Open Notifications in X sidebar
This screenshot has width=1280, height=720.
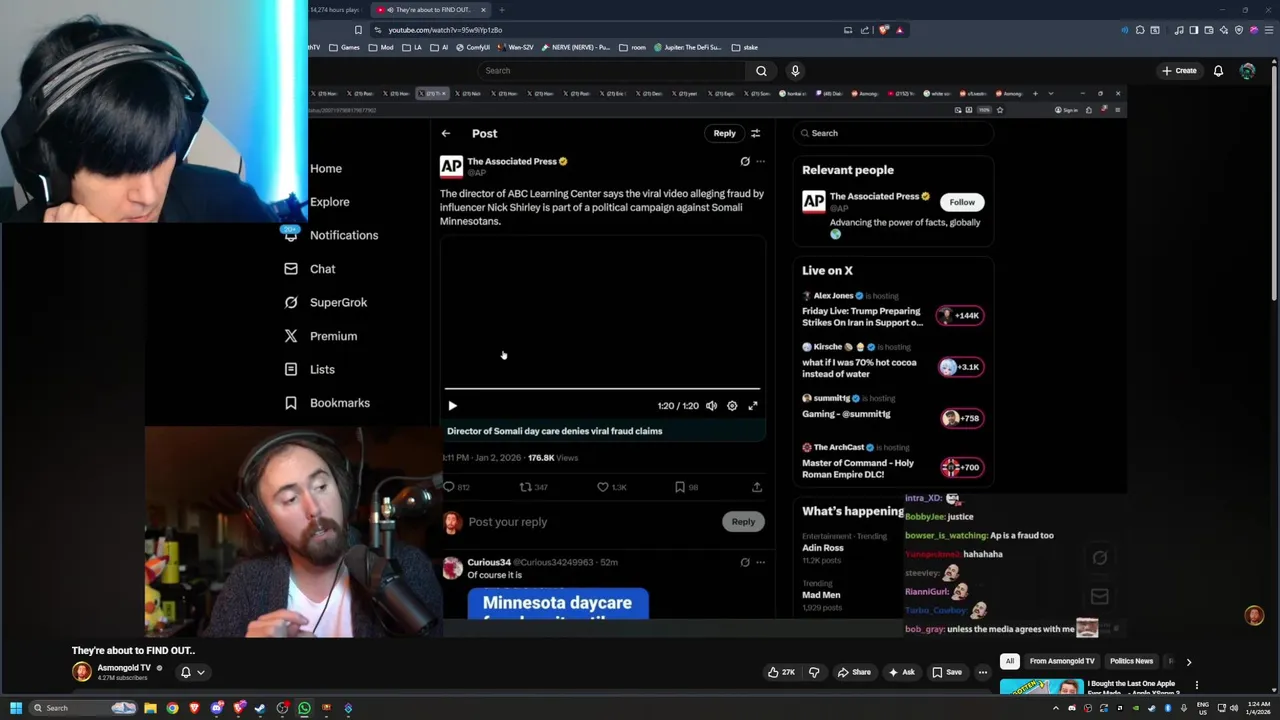331,235
